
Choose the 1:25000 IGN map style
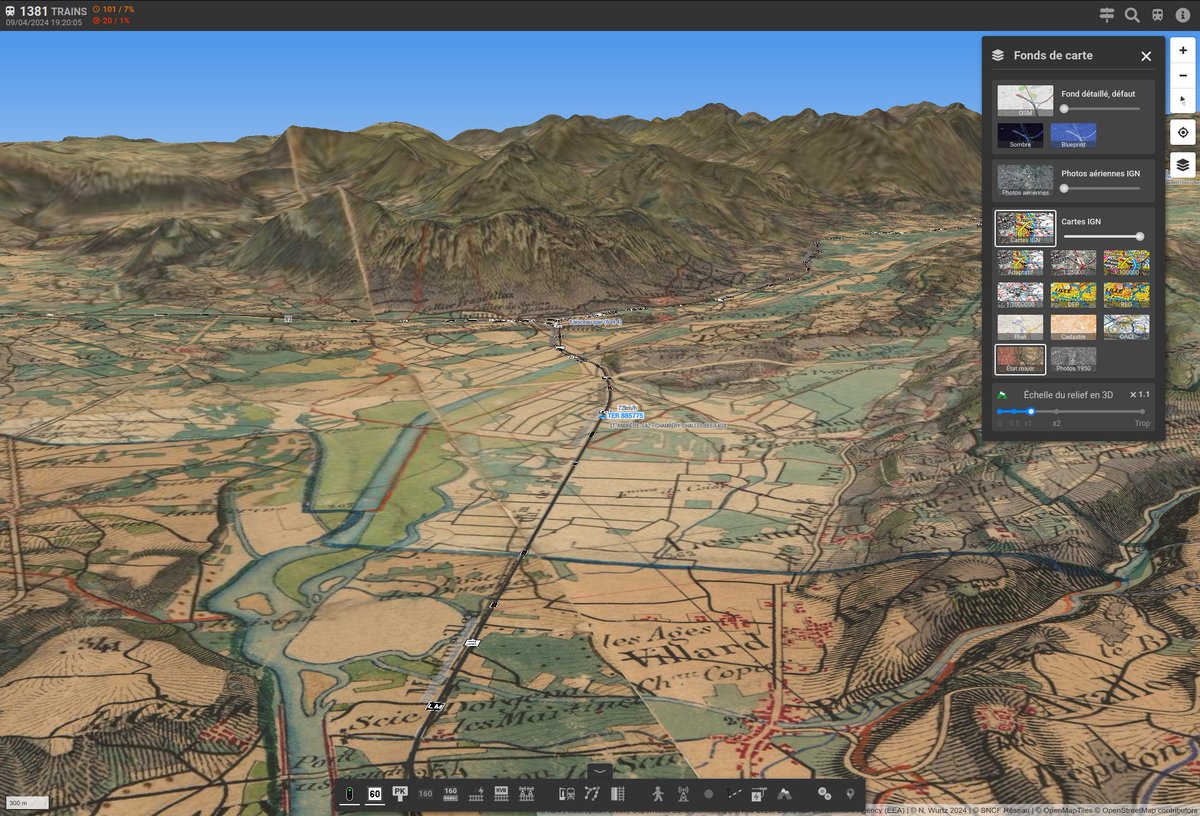[x=1073, y=263]
